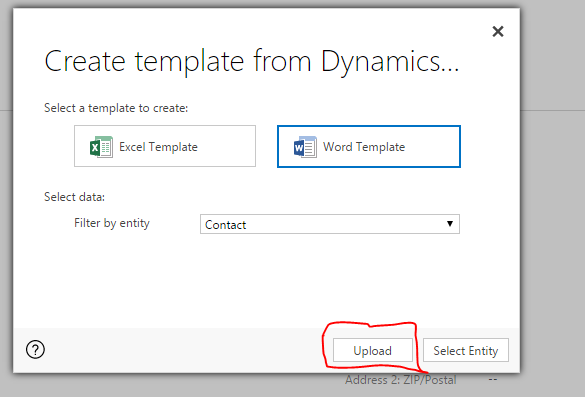
Task: Click the 'Select data:' label
Action: [75, 197]
